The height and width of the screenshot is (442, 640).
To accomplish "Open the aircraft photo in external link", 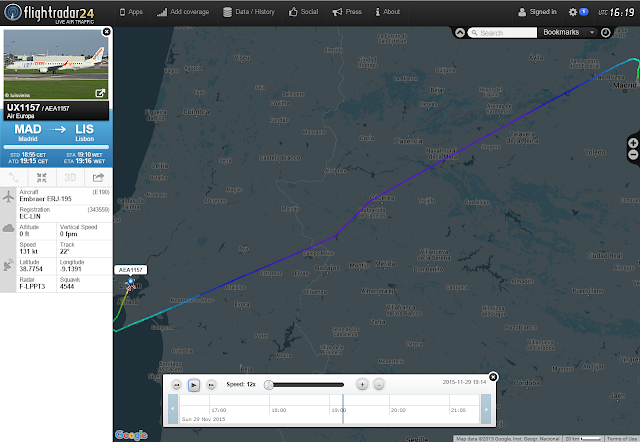I will pos(100,93).
